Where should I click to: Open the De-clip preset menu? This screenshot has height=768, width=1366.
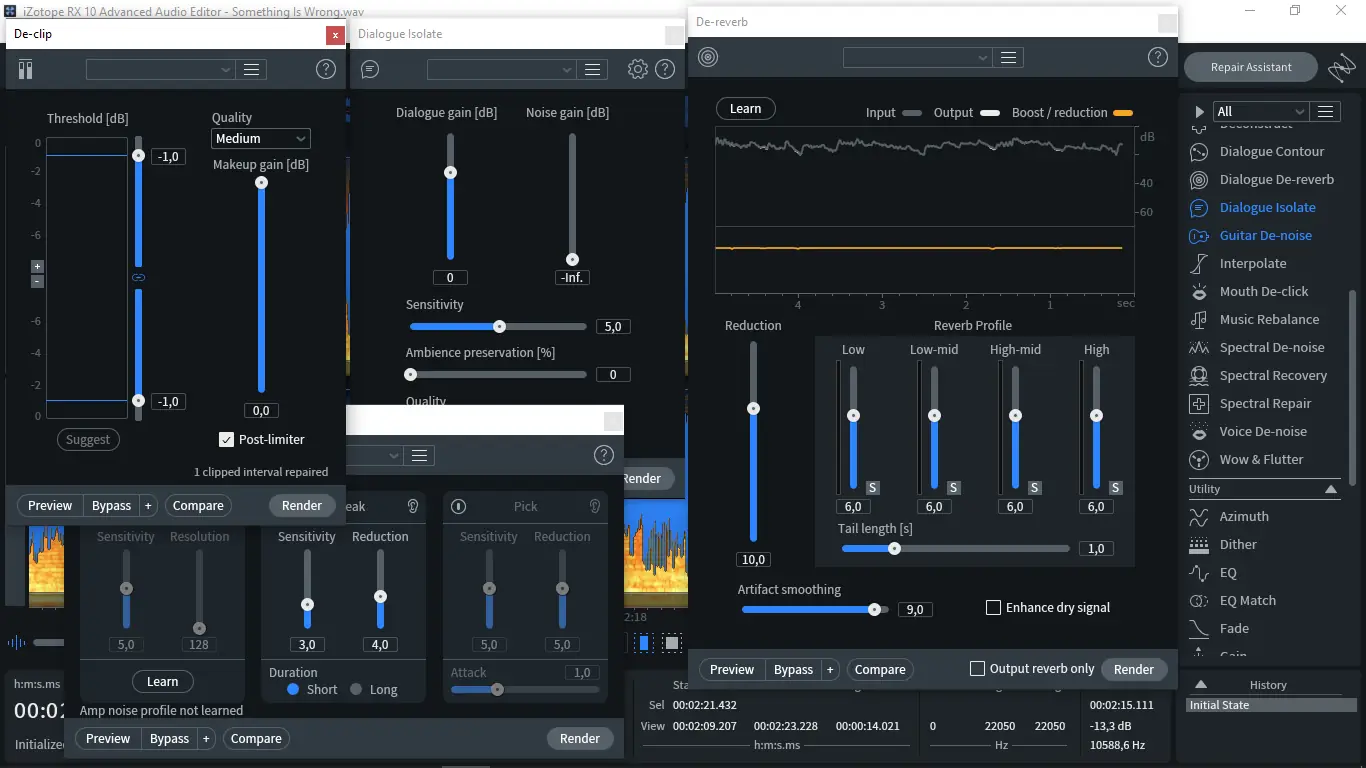pyautogui.click(x=252, y=69)
